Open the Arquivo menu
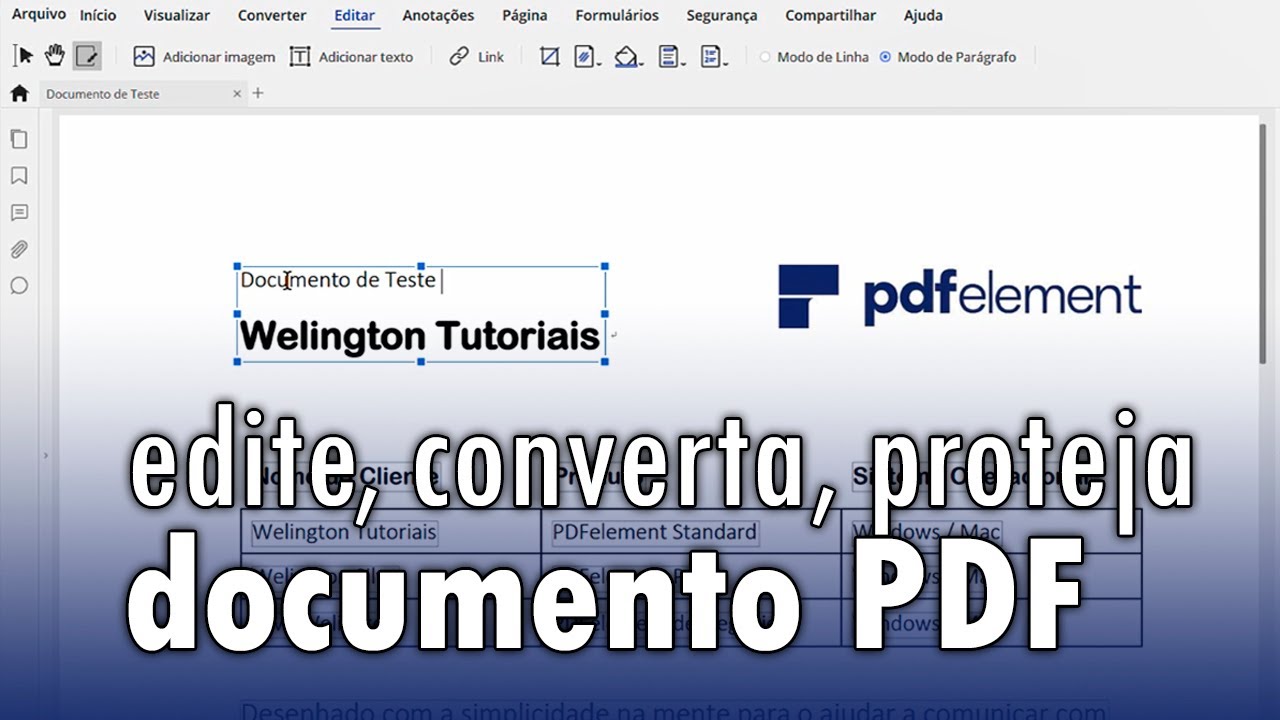 pos(38,15)
